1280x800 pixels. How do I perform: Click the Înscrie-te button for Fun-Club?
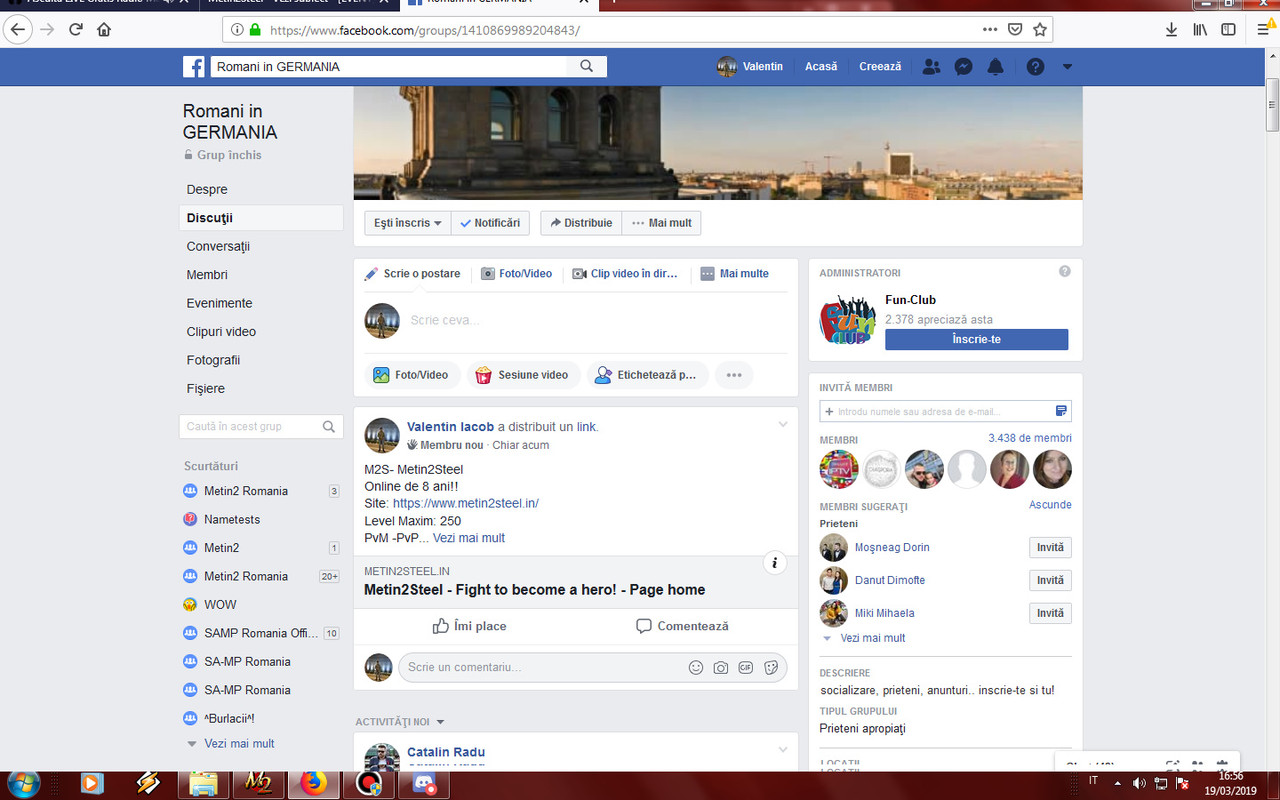[x=976, y=339]
